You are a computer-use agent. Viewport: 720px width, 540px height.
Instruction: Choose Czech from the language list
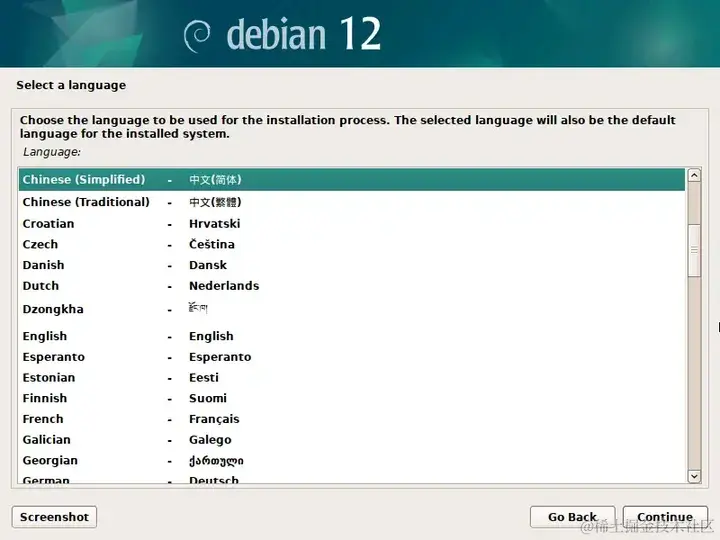point(352,244)
